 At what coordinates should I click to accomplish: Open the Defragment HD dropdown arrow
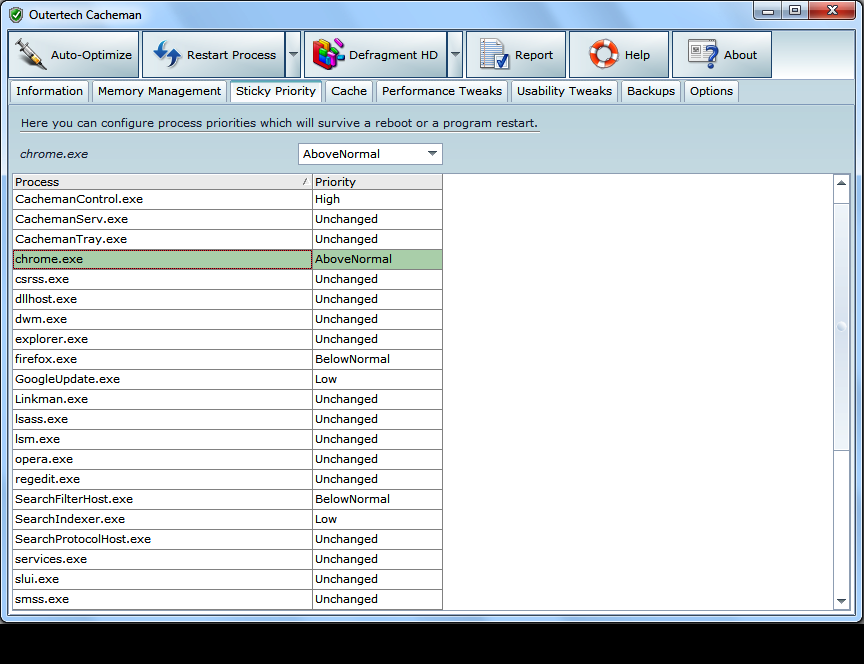click(455, 55)
